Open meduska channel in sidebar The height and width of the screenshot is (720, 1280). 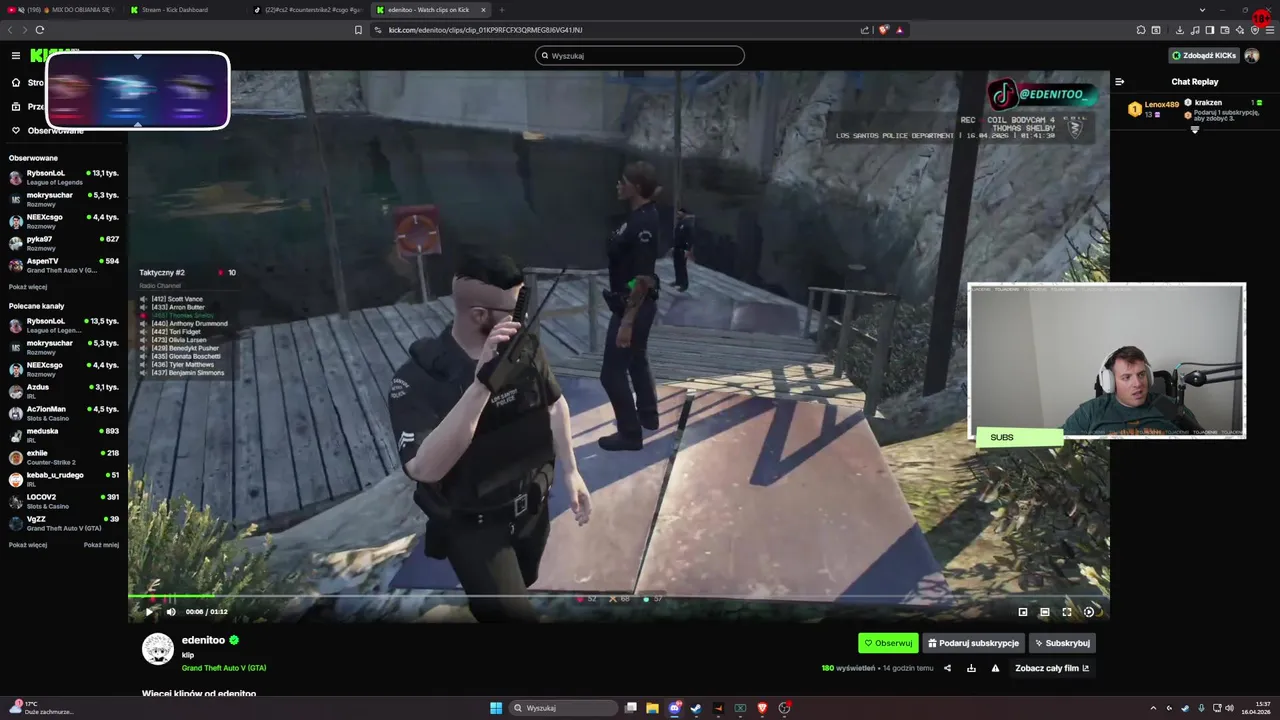(64, 436)
